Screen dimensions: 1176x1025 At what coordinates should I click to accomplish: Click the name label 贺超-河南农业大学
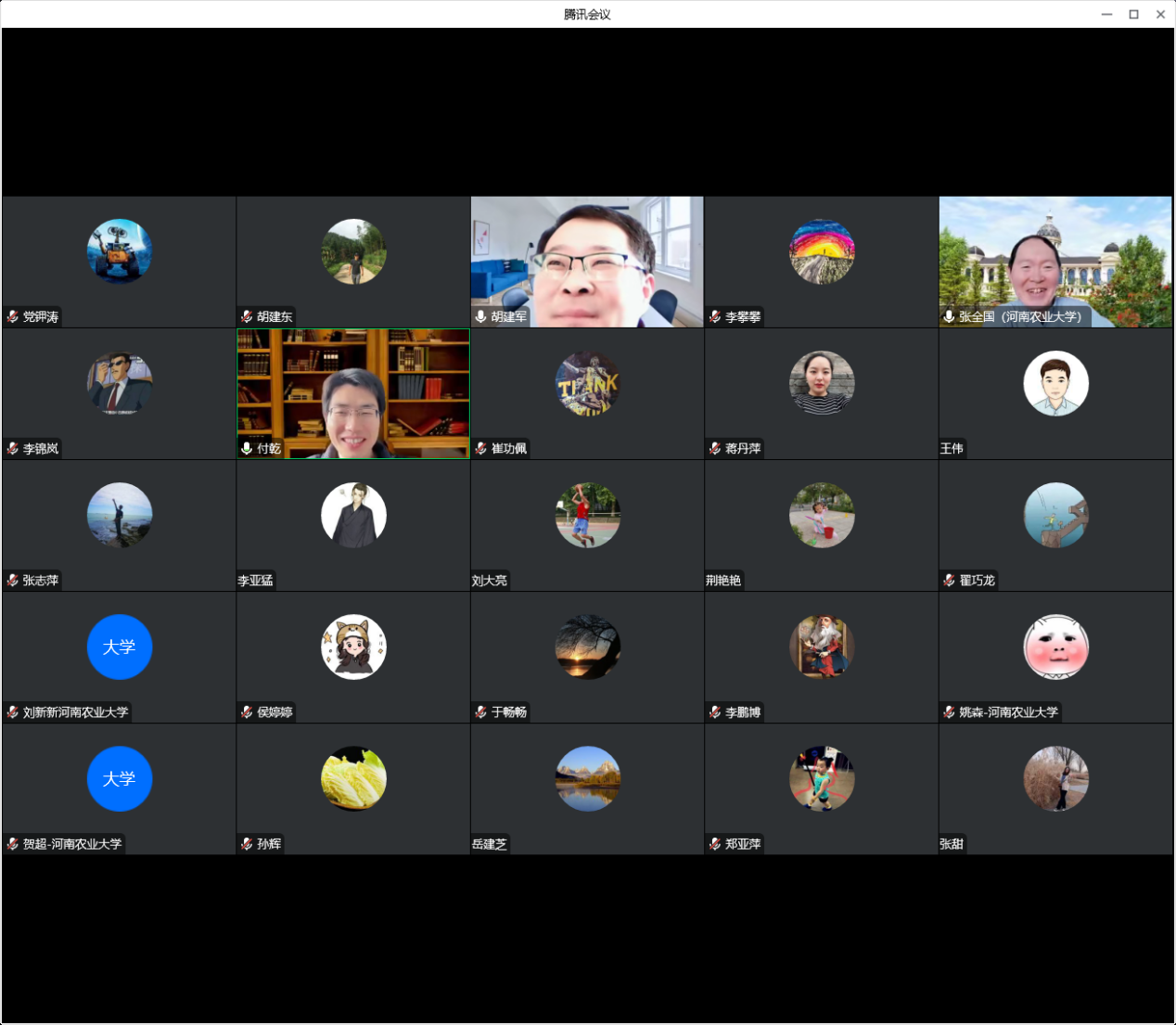pos(72,844)
